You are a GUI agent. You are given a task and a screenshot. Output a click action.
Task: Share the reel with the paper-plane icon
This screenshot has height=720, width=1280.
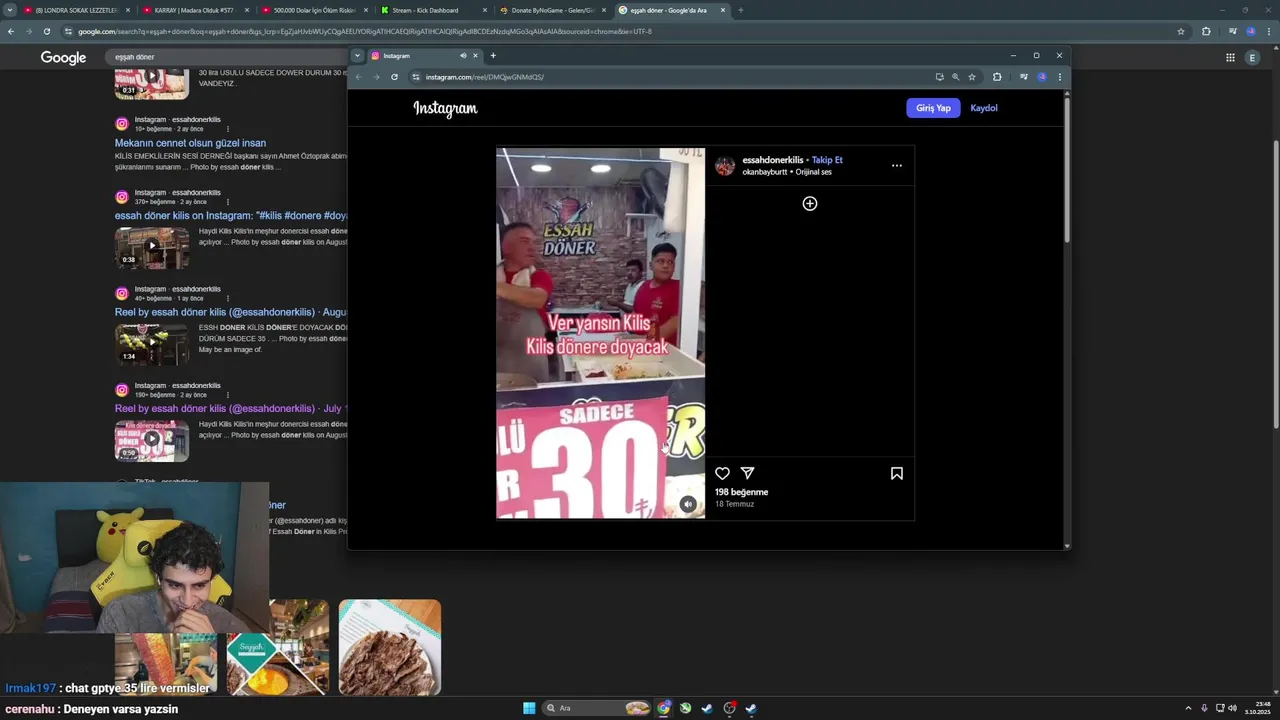point(747,473)
